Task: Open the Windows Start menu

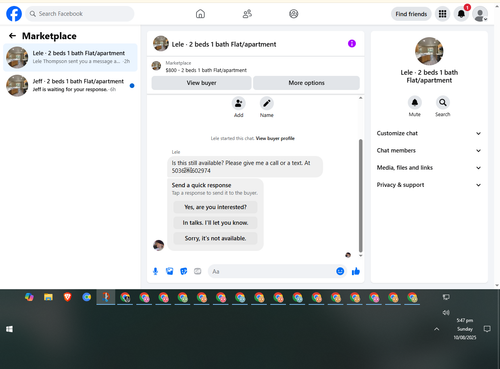Action: [9, 329]
